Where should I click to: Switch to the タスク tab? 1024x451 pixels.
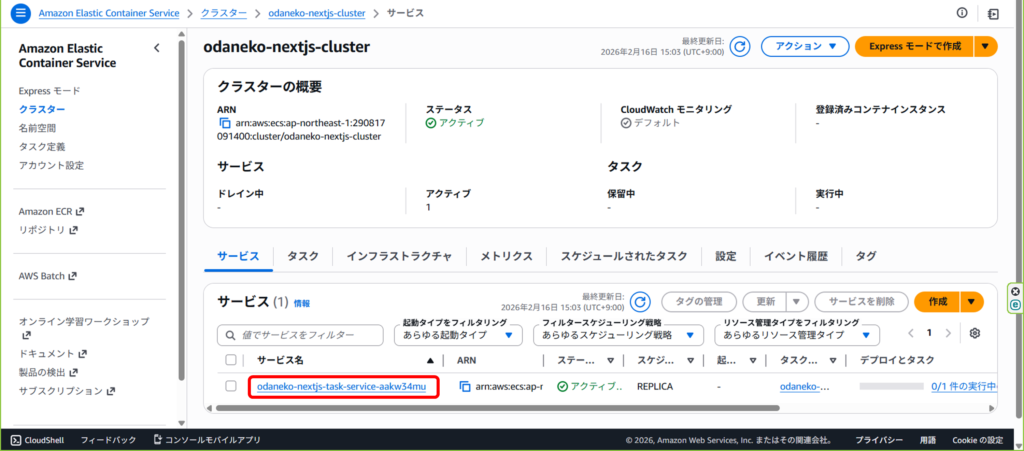[303, 256]
